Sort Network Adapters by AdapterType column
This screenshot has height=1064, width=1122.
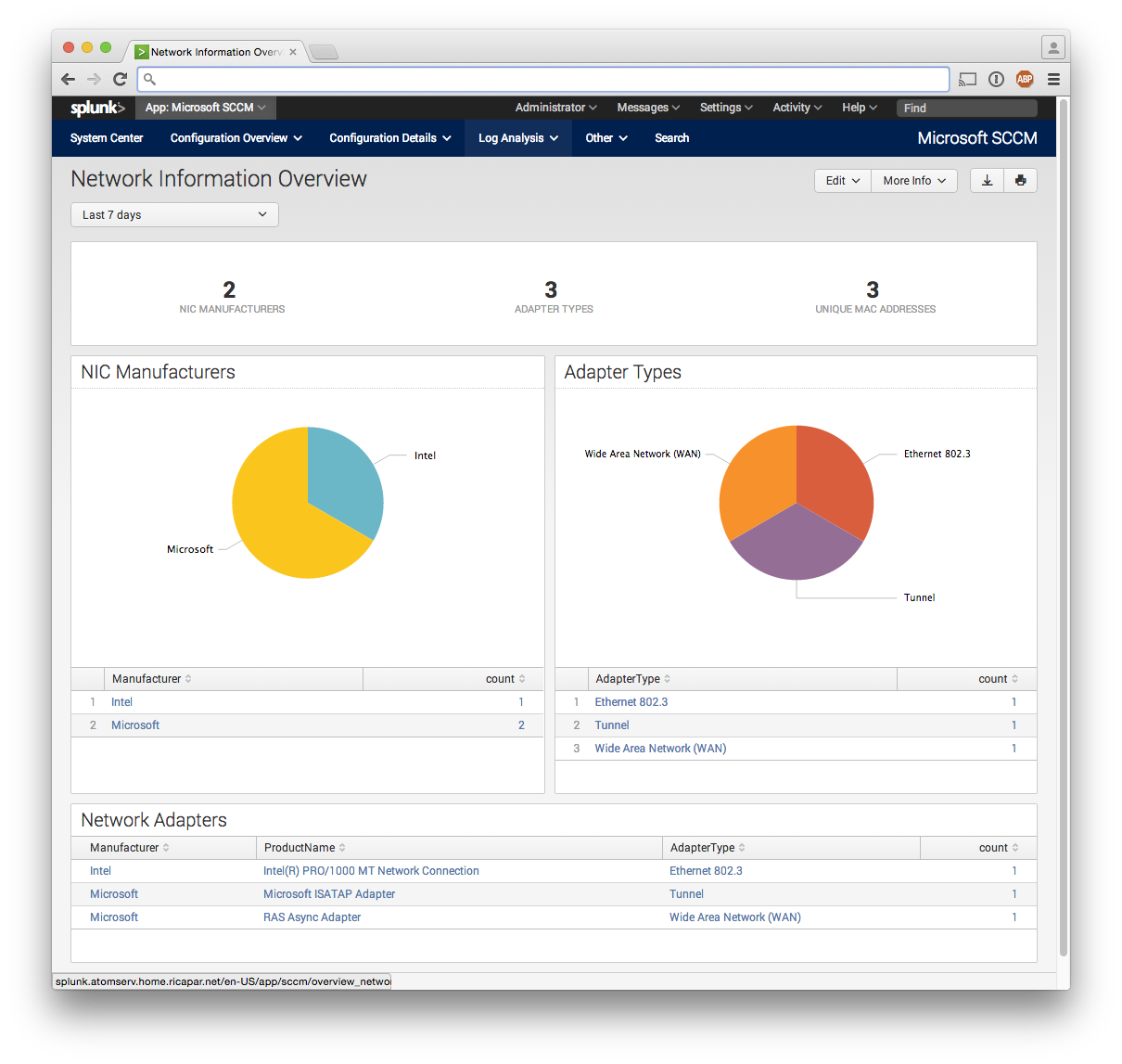click(x=708, y=848)
